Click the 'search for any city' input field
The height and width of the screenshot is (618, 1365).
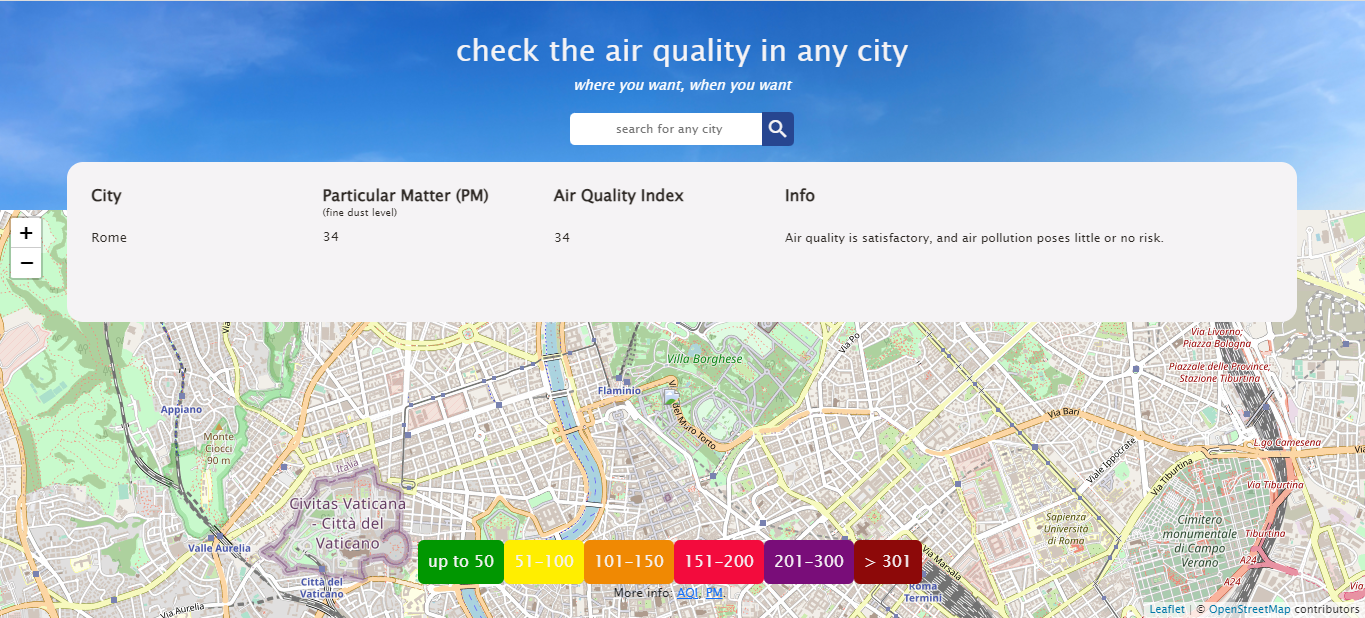coord(665,128)
